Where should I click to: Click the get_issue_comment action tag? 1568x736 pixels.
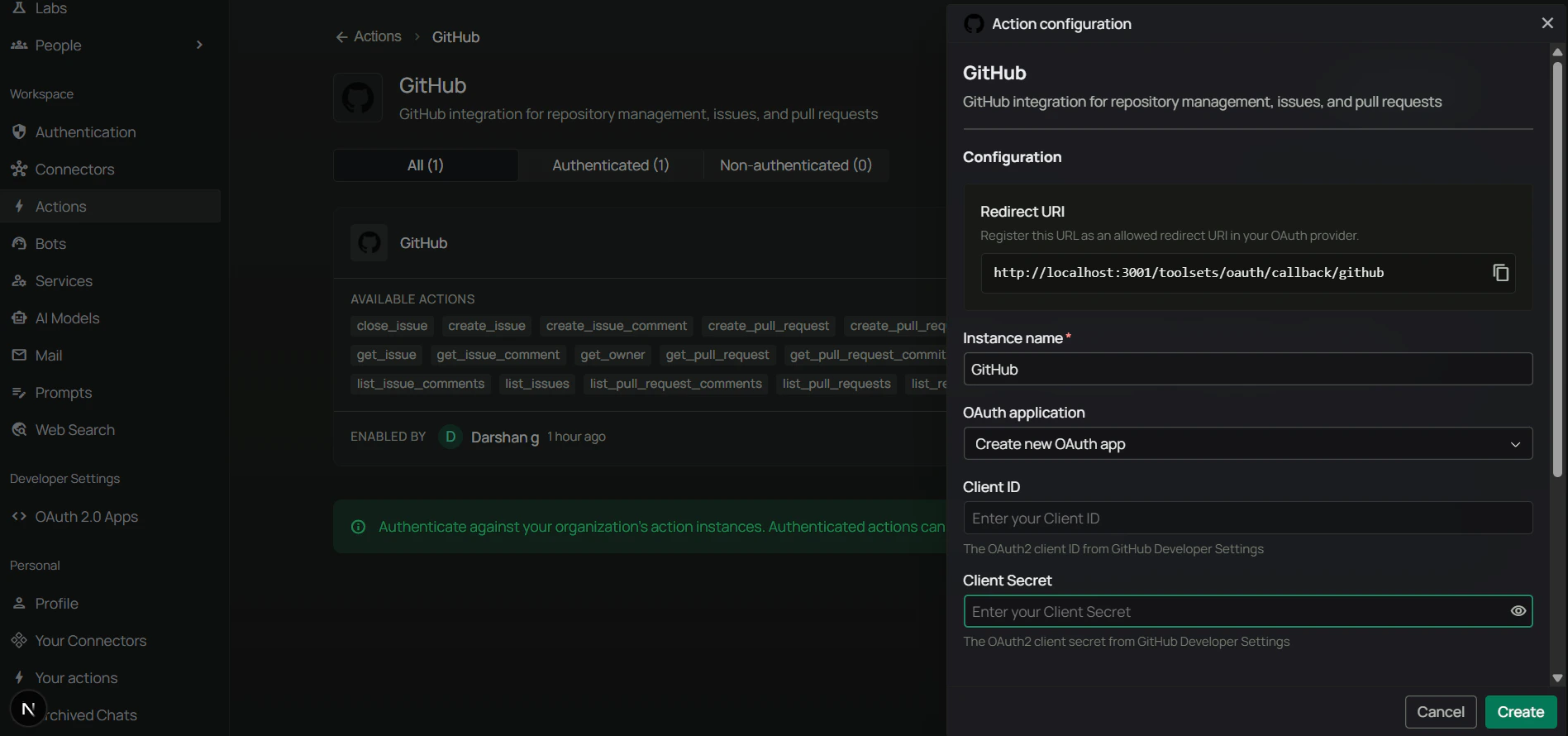(498, 355)
